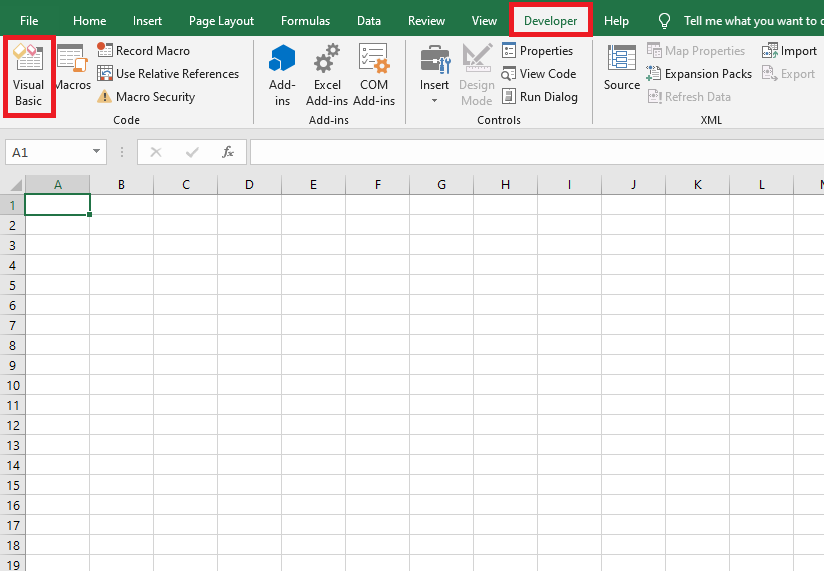Open Insert Function fx
The height and width of the screenshot is (571, 824).
click(228, 152)
